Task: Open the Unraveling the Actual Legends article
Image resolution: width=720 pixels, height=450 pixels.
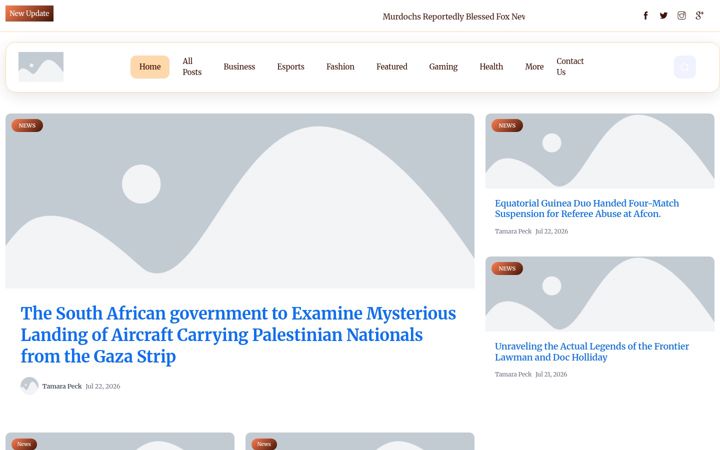Action: tap(592, 352)
